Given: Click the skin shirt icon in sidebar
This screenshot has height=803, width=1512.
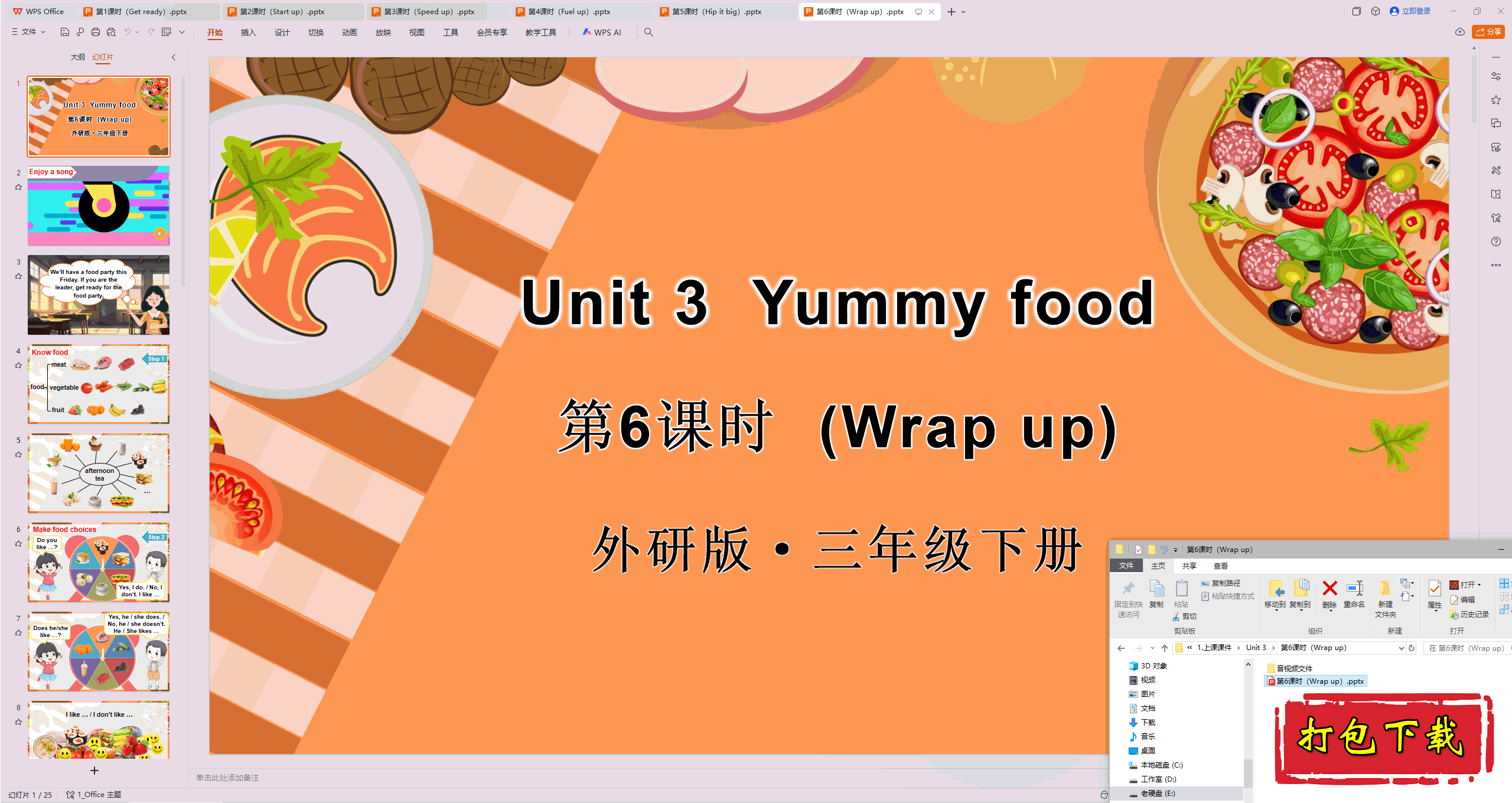Looking at the screenshot, I should point(1496,218).
